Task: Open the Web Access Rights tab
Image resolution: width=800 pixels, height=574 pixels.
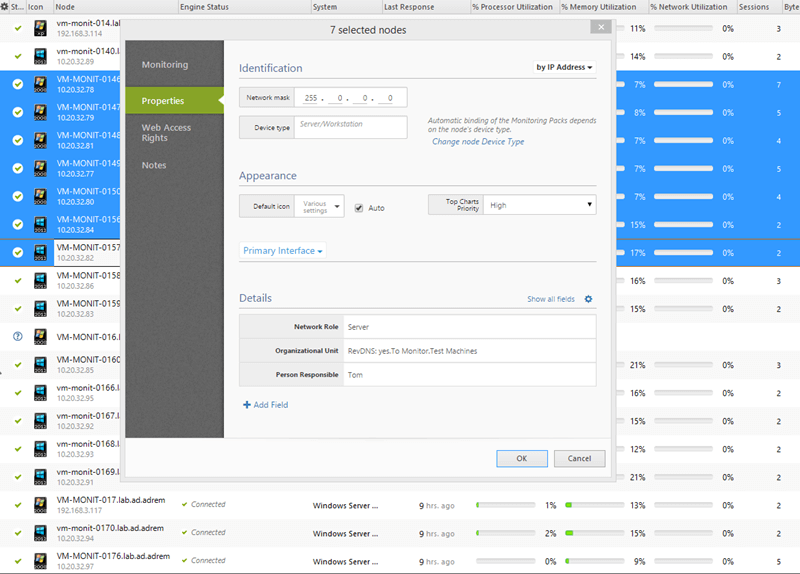Action: click(166, 133)
